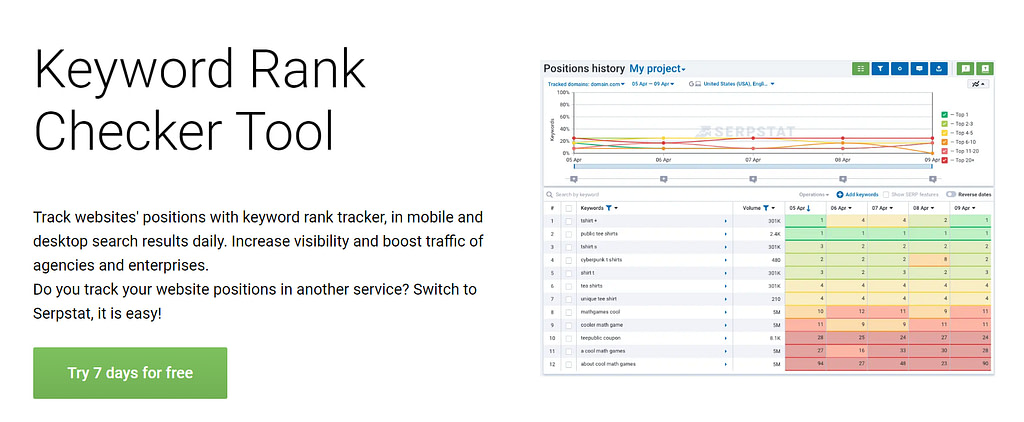The height and width of the screenshot is (422, 1024).
Task: Click the 'a cool math games' keyword
Action: point(603,351)
